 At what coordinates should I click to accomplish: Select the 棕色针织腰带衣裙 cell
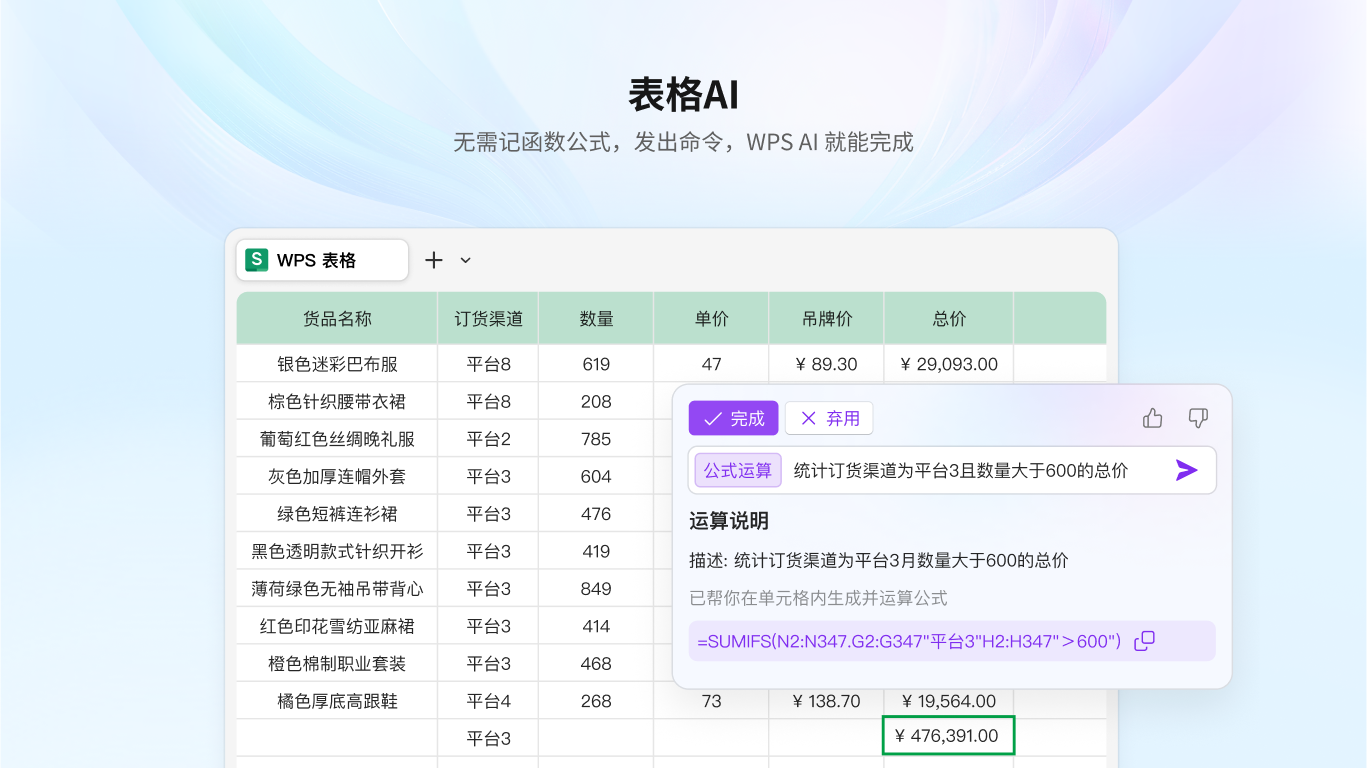click(337, 401)
